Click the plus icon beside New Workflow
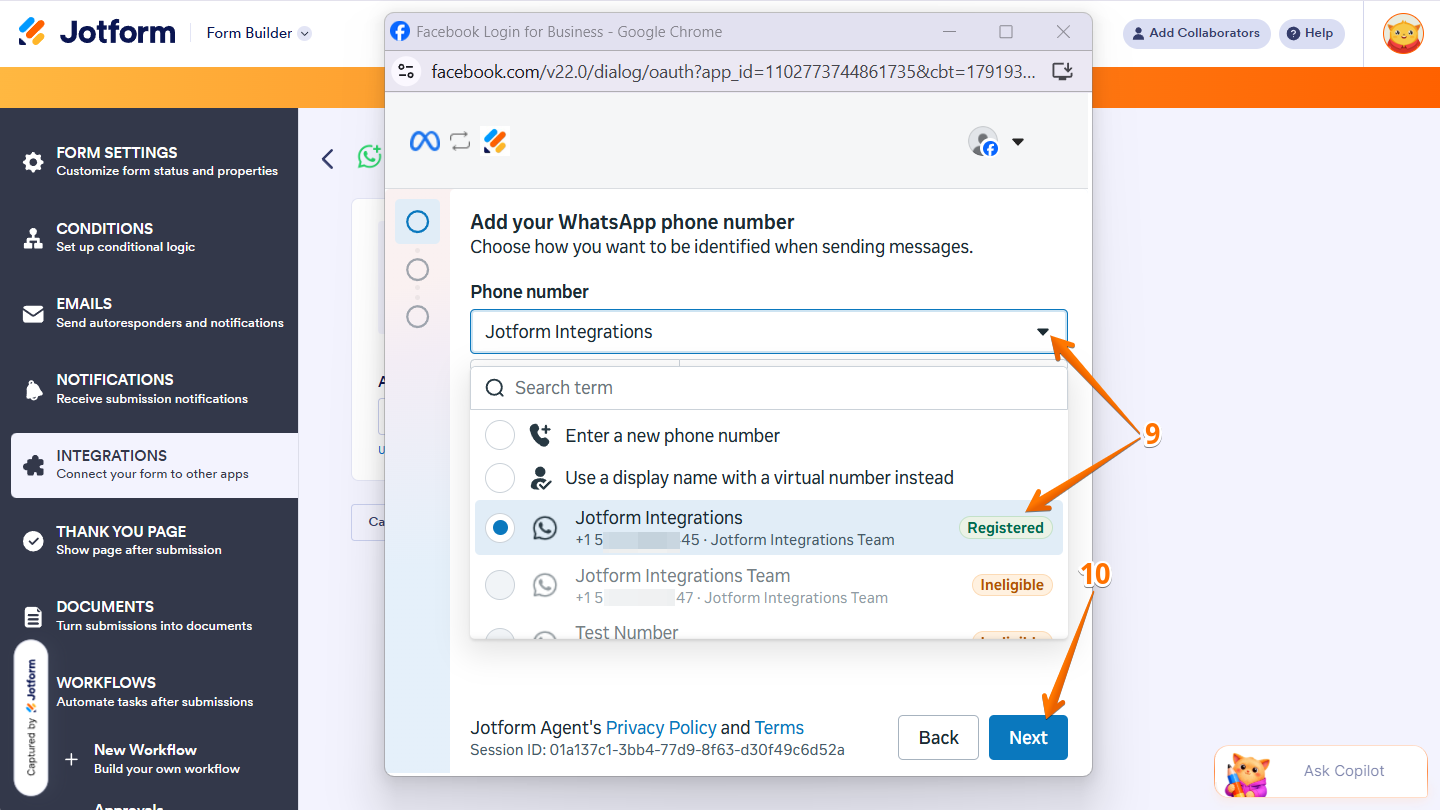 (71, 759)
